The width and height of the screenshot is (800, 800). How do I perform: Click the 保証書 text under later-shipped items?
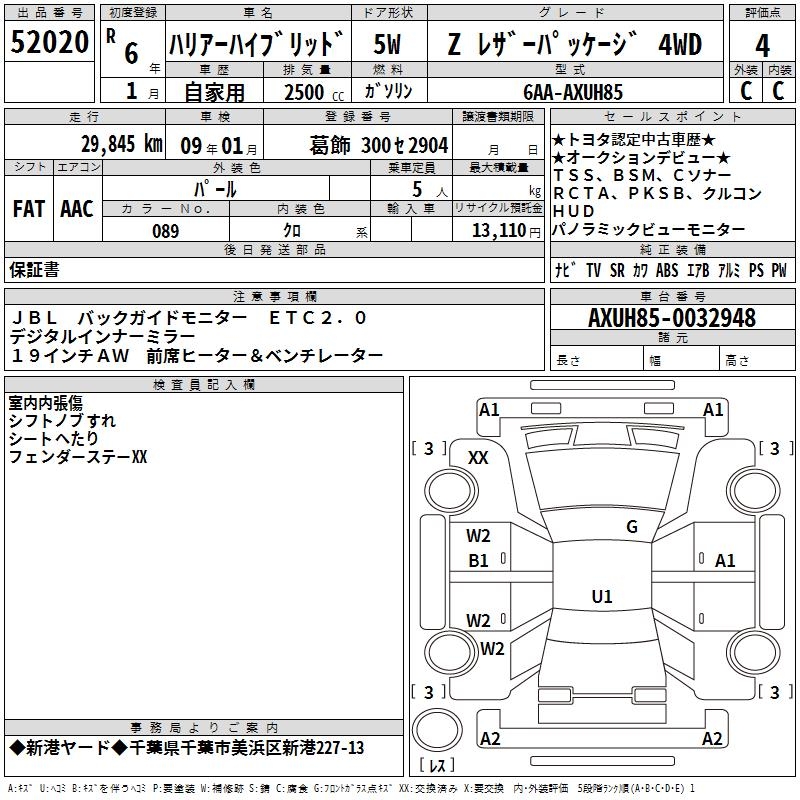34,270
